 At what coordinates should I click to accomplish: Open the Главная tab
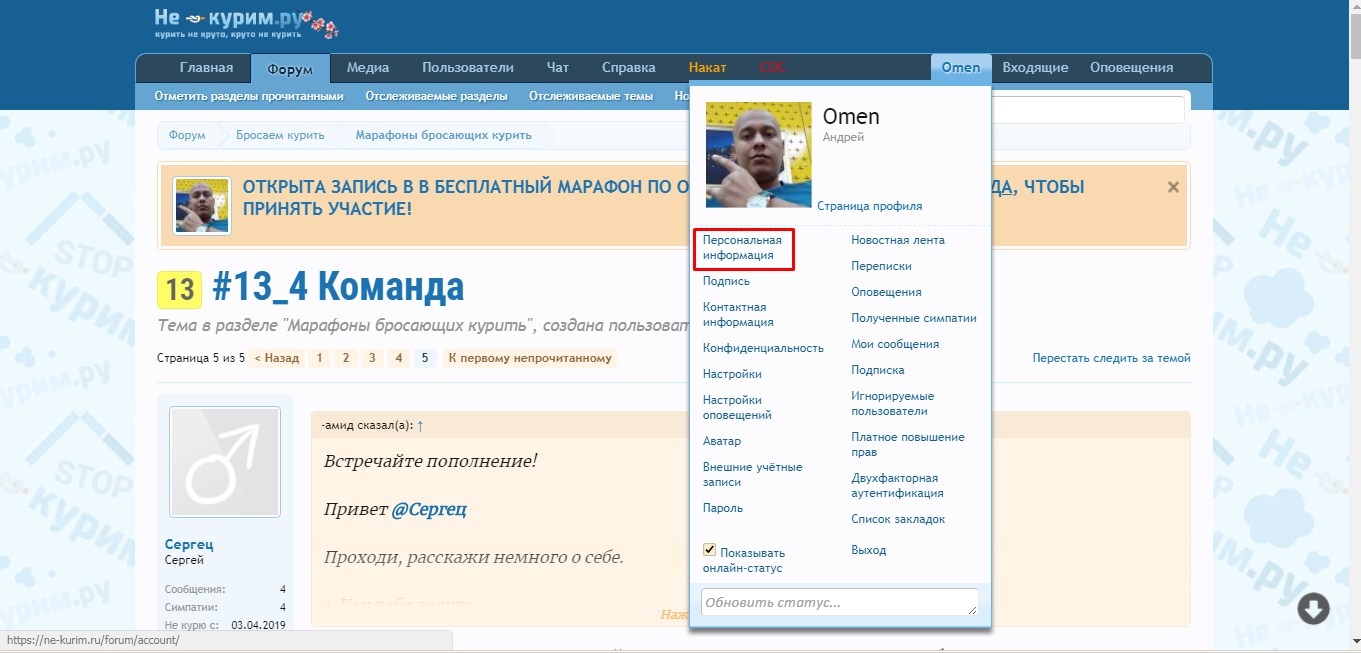pyautogui.click(x=206, y=68)
